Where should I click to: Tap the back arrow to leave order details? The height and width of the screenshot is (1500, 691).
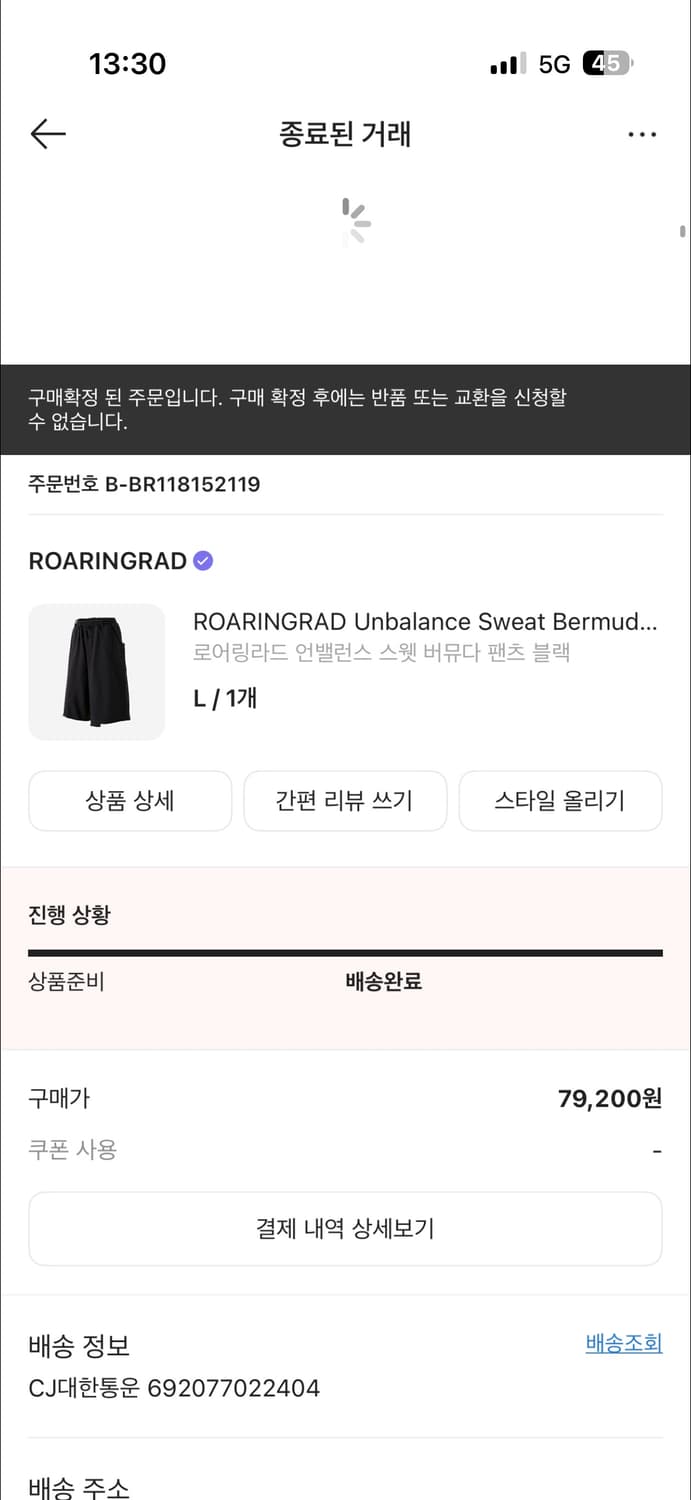(x=47, y=133)
